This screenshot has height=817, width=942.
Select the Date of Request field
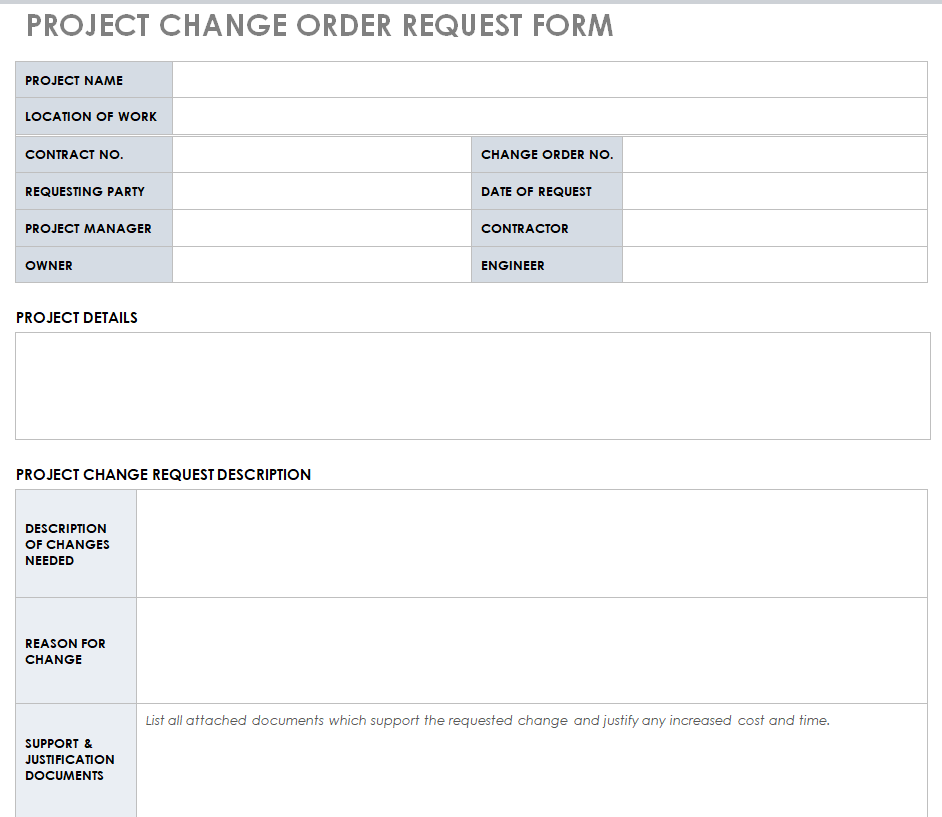(x=774, y=191)
